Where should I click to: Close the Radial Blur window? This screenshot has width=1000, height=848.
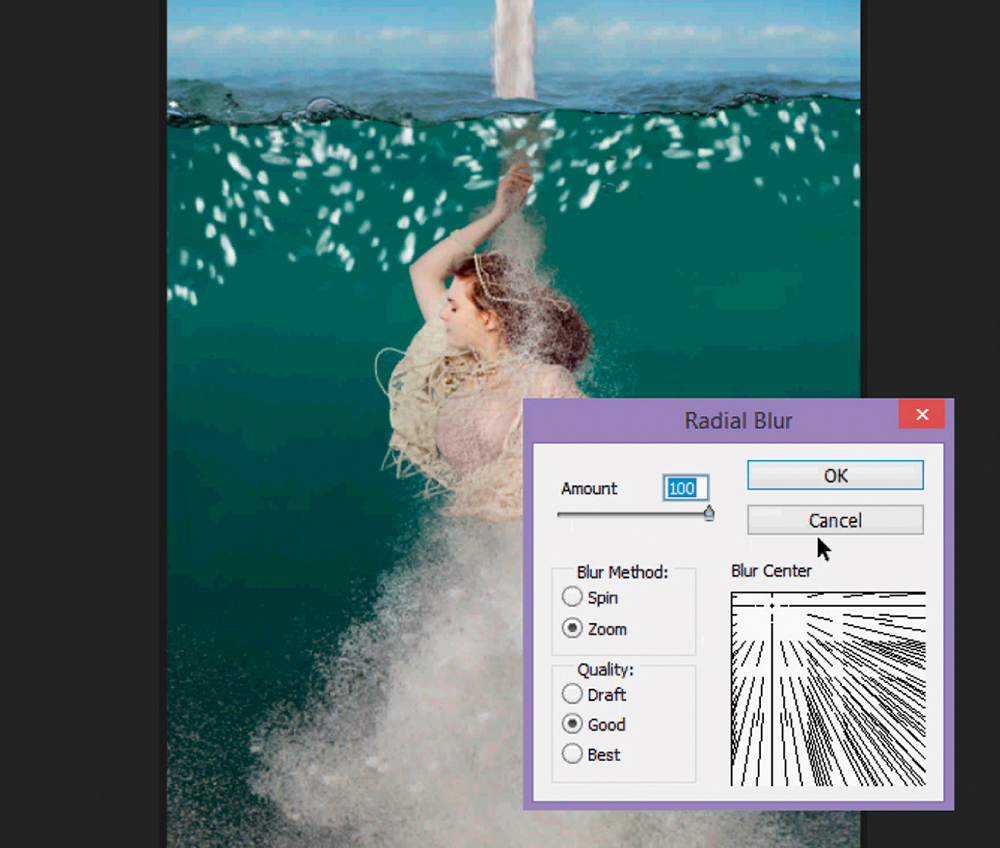coord(922,414)
